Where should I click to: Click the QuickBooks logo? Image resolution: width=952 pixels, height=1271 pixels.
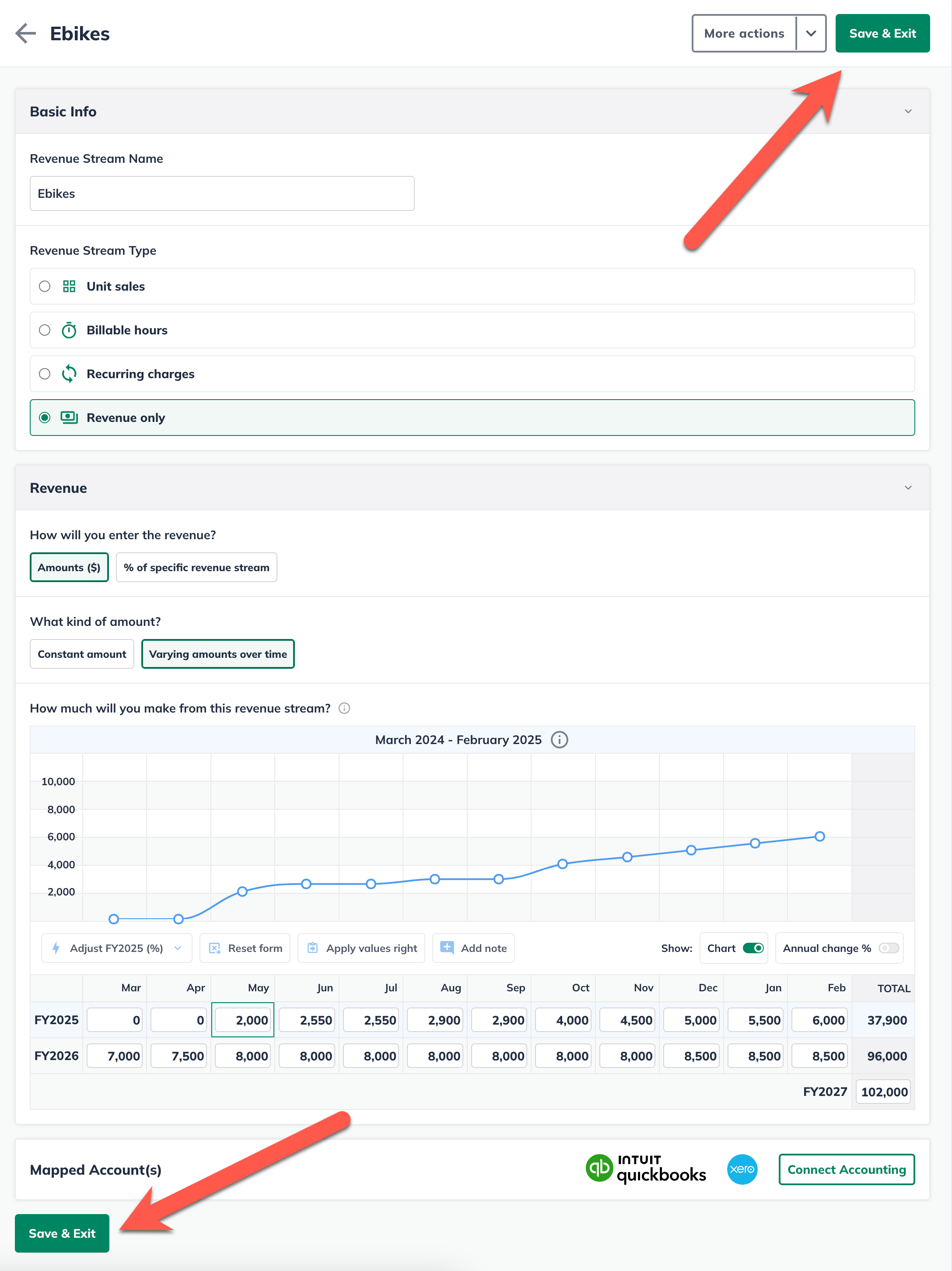646,1169
